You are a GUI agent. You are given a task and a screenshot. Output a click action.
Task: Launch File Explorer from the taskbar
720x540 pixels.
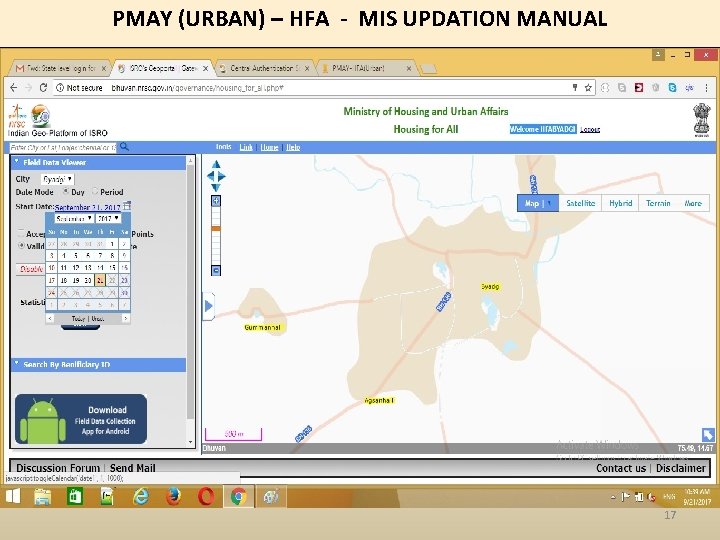click(x=43, y=497)
